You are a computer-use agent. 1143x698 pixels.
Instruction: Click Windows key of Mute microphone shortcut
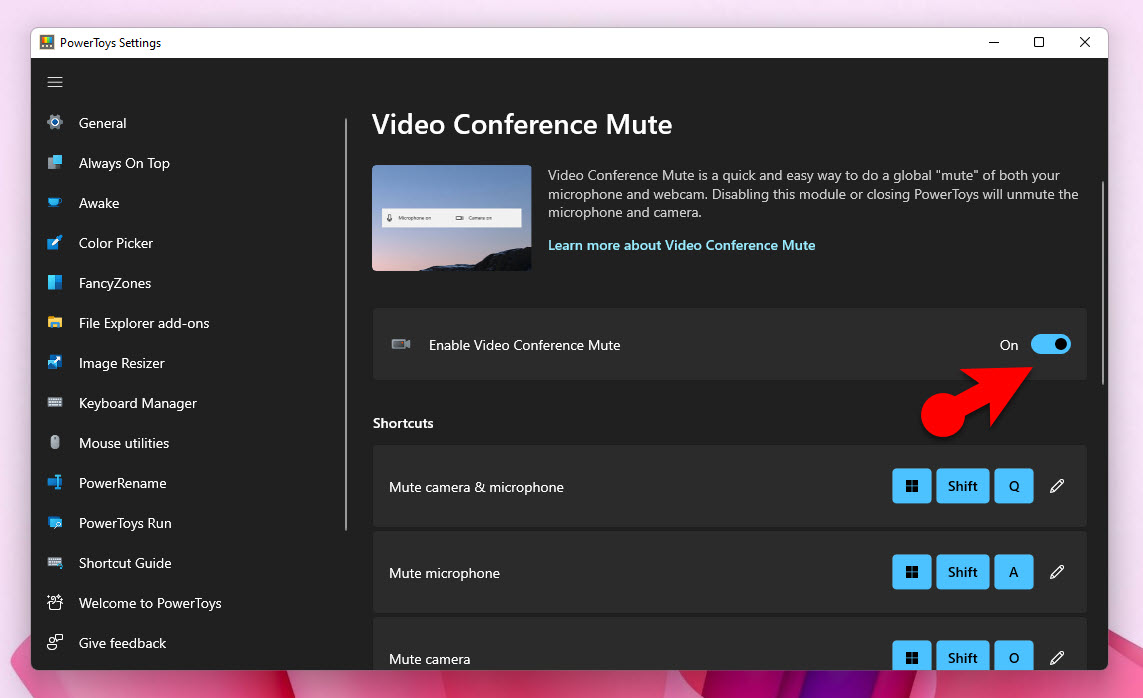pyautogui.click(x=911, y=572)
